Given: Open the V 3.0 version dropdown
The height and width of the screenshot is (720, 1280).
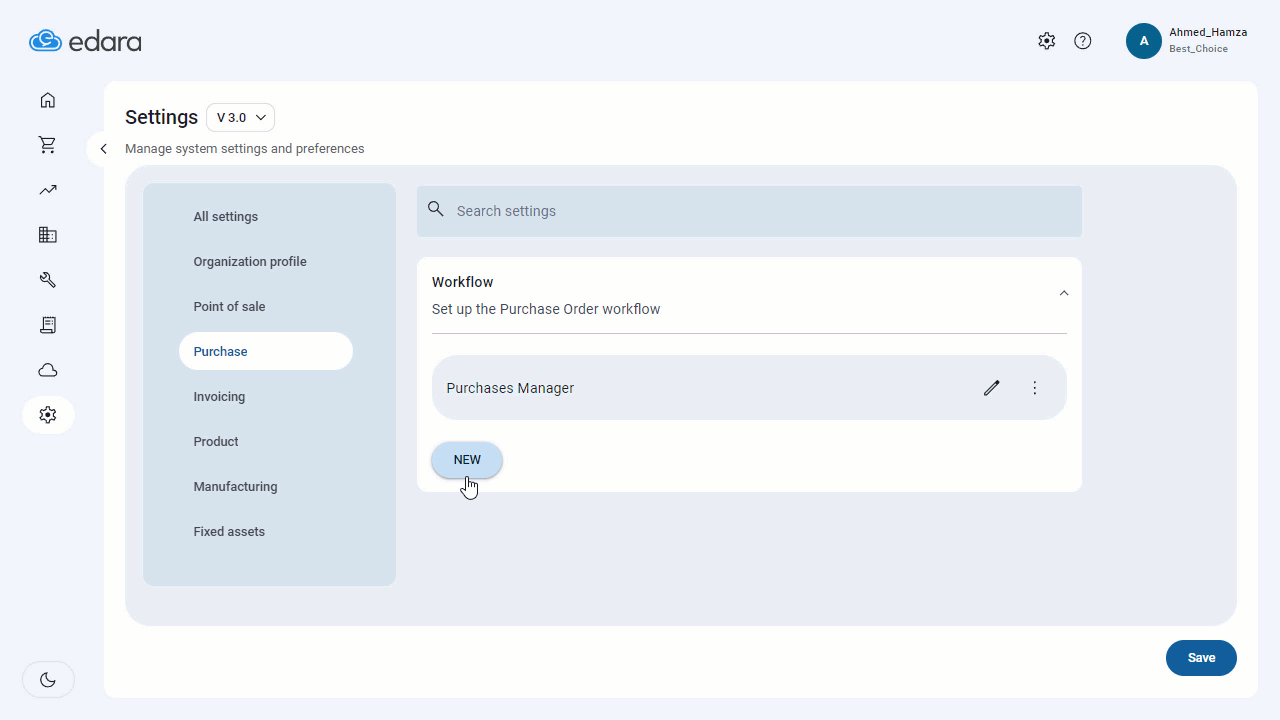Looking at the screenshot, I should [240, 117].
